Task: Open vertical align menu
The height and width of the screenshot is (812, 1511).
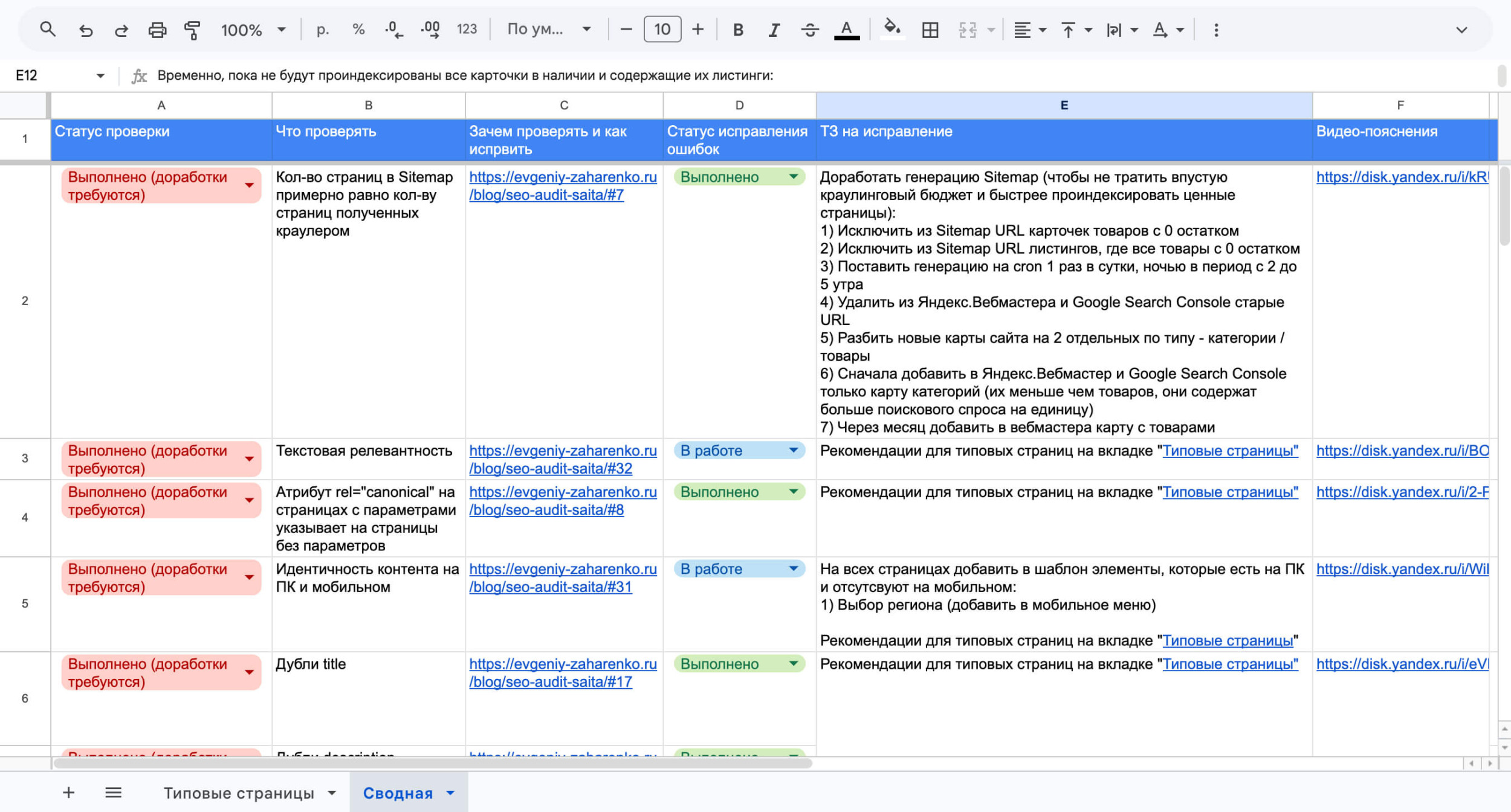Action: 1076,30
